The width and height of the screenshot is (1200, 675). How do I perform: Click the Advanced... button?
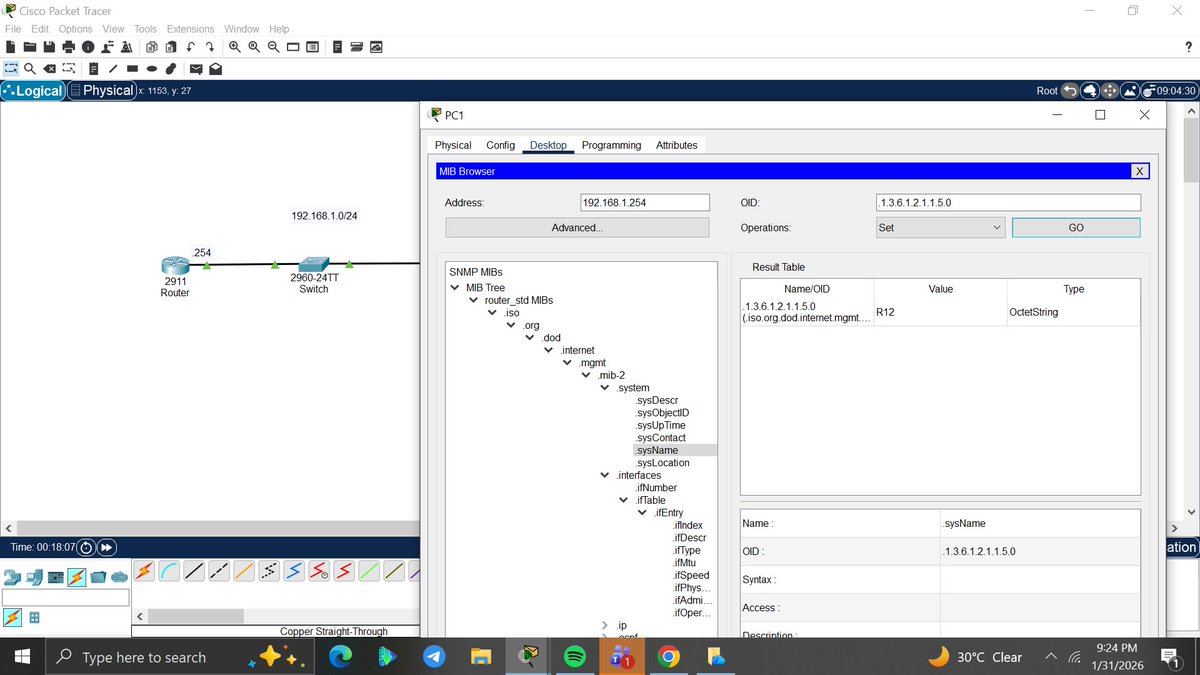577,228
